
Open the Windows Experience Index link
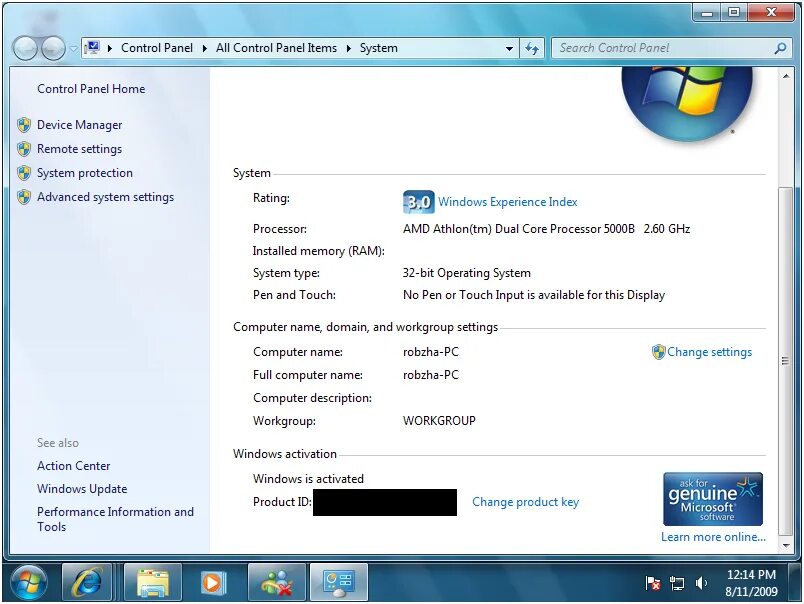(x=507, y=202)
